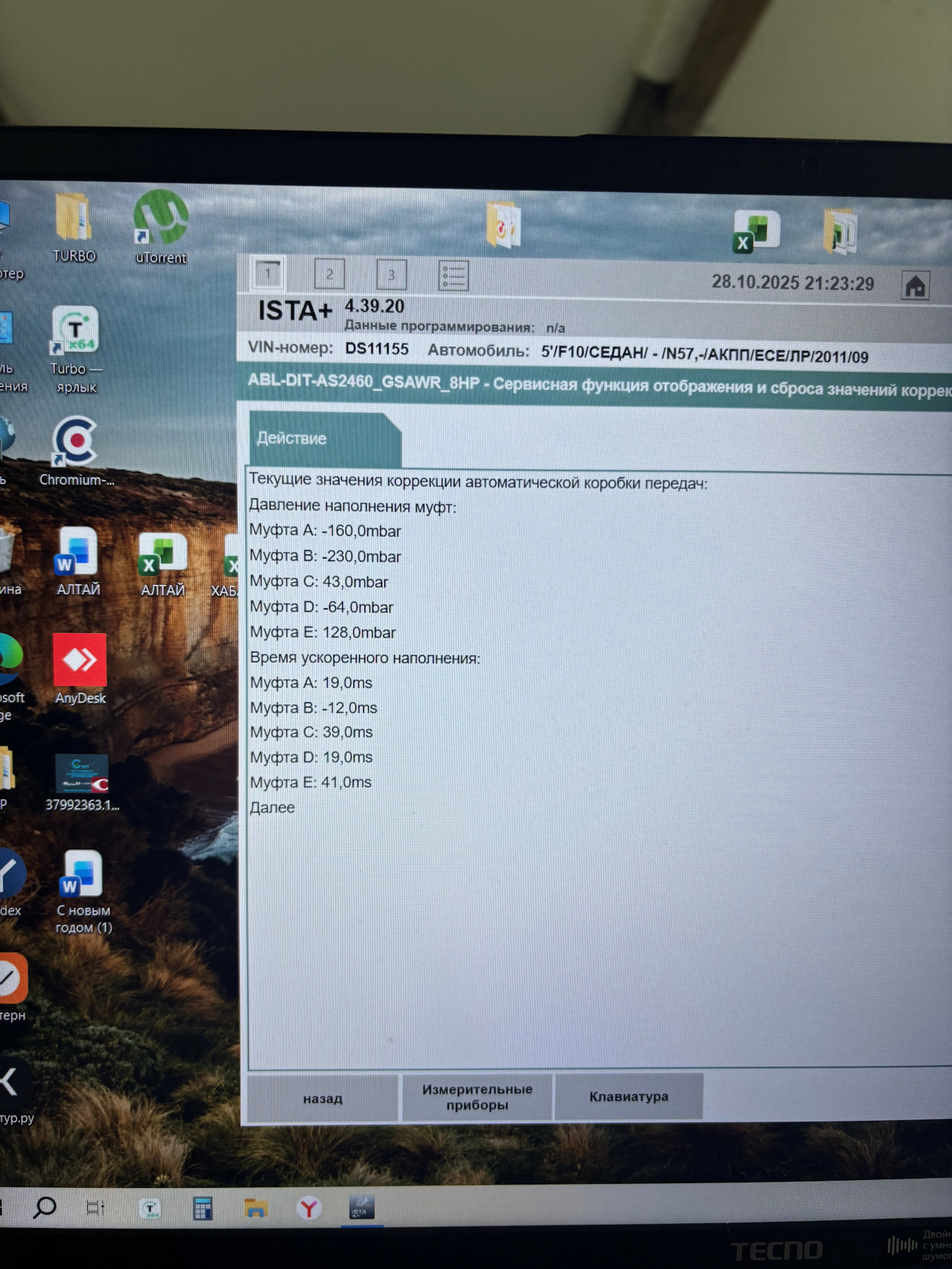952x1269 pixels.
Task: Launch the AnyDesk desktop icon
Action: (80, 669)
